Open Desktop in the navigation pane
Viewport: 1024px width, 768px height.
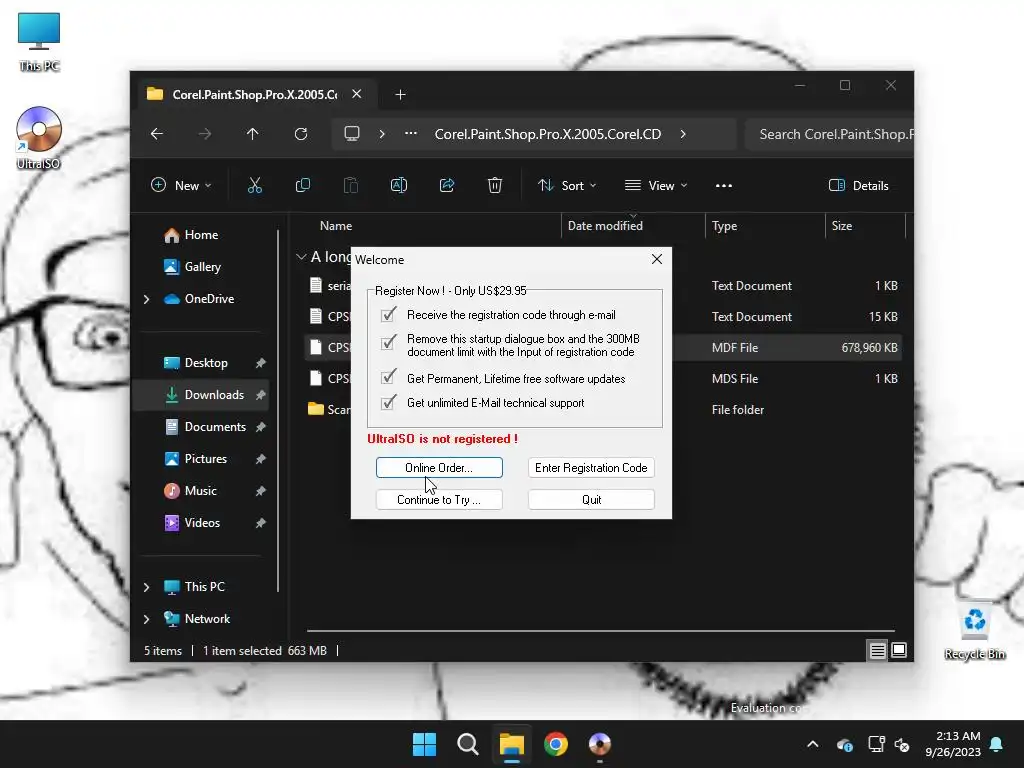coord(201,363)
